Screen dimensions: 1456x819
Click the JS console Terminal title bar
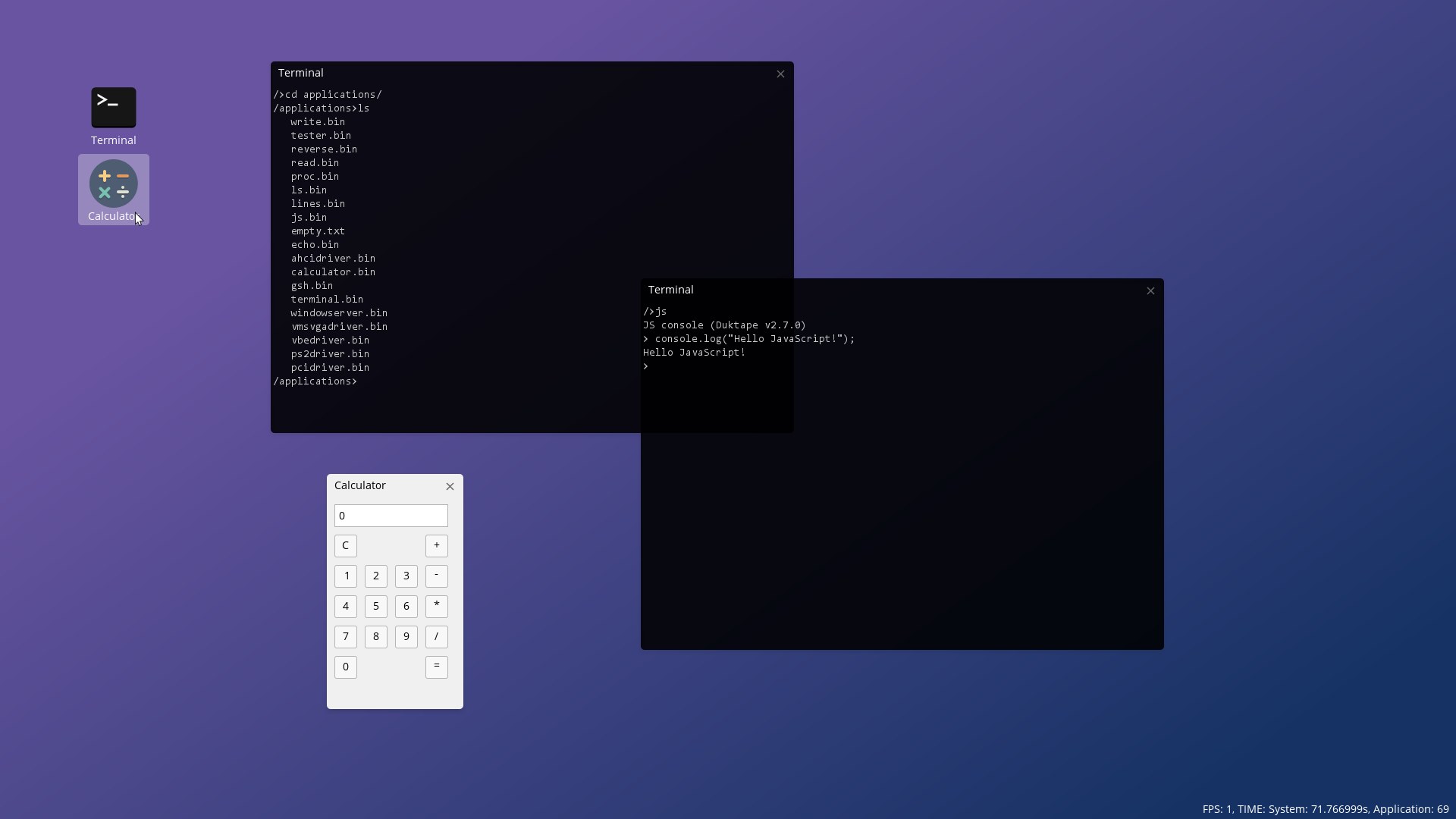point(902,290)
